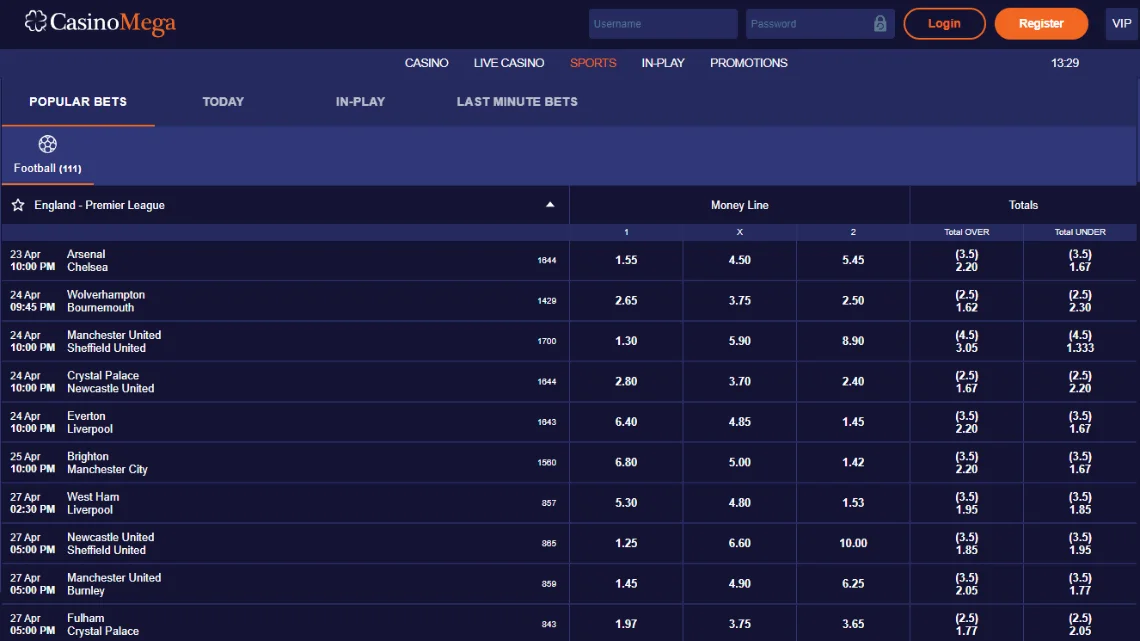Pick Chelsea away win at 5.45
Image resolution: width=1140 pixels, height=641 pixels.
coord(853,260)
